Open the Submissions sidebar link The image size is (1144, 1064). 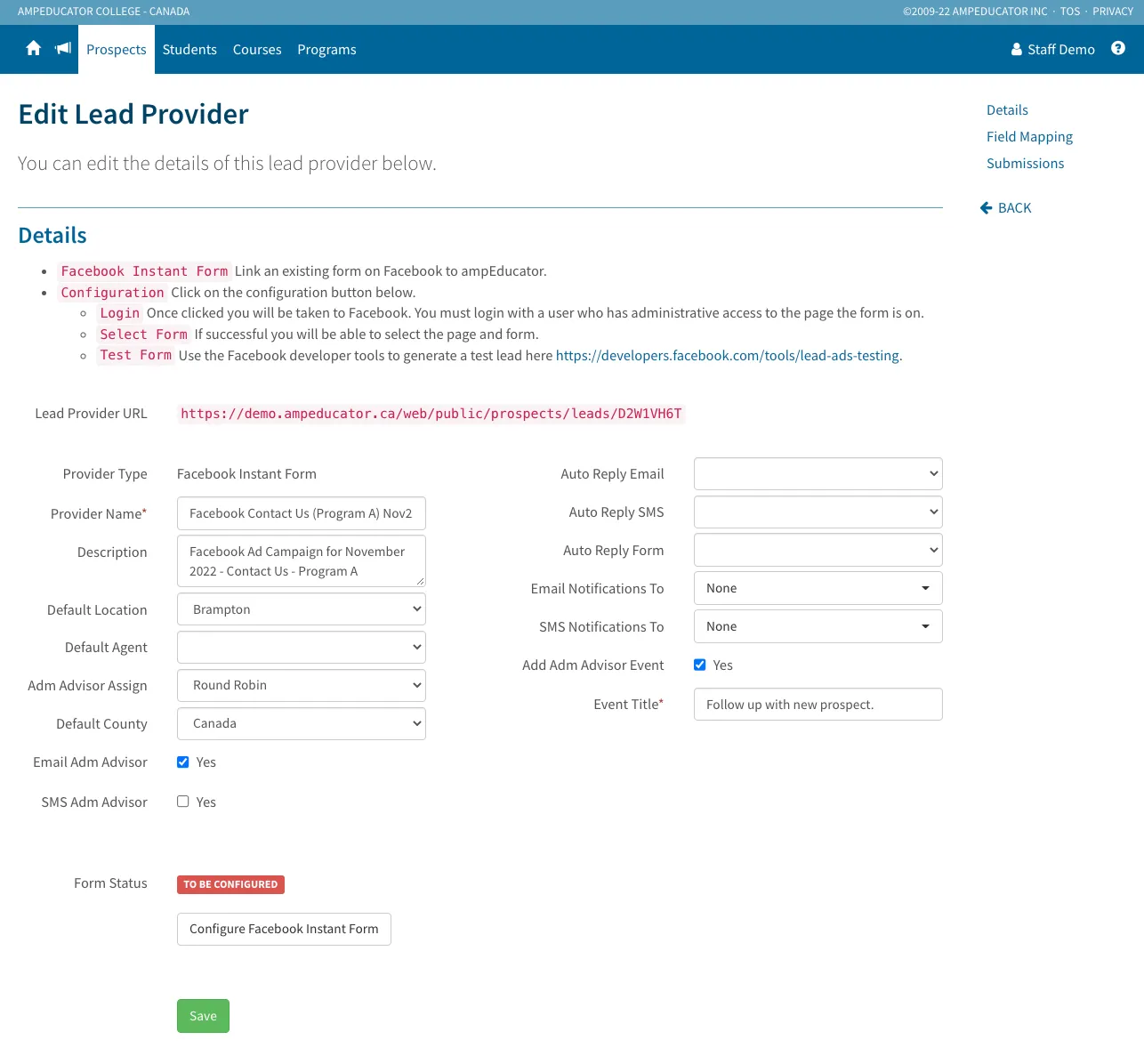click(x=1025, y=164)
